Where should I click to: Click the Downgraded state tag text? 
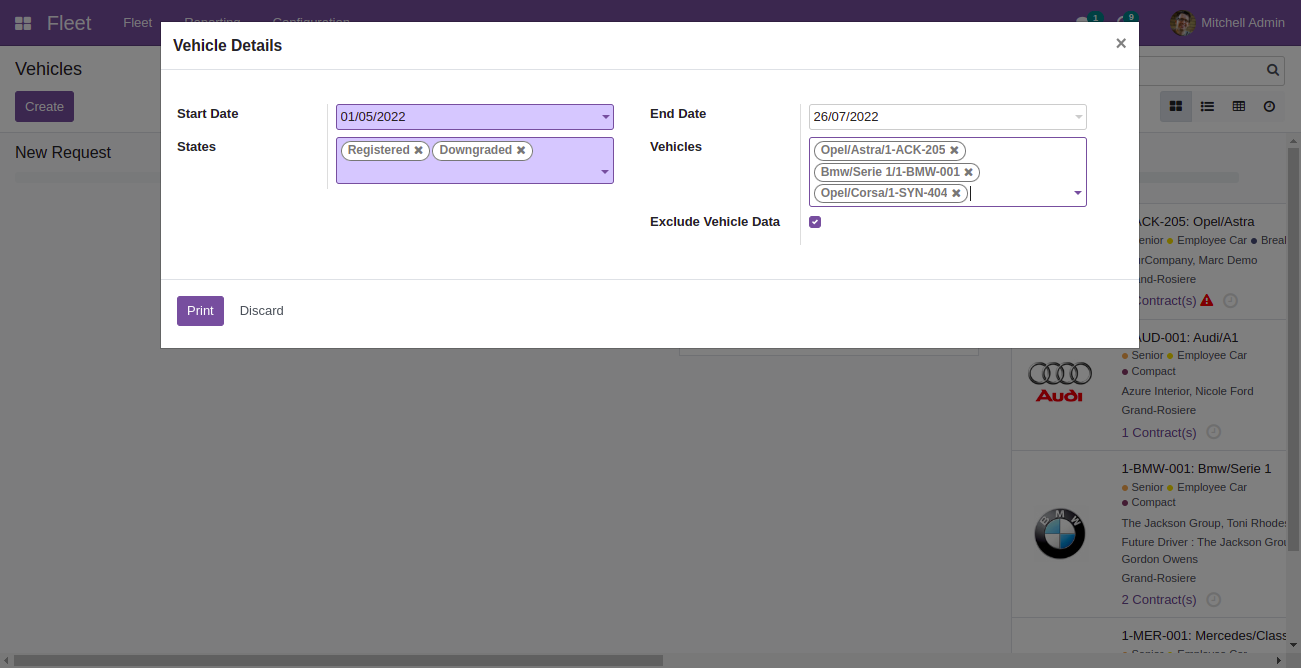pyautogui.click(x=476, y=150)
